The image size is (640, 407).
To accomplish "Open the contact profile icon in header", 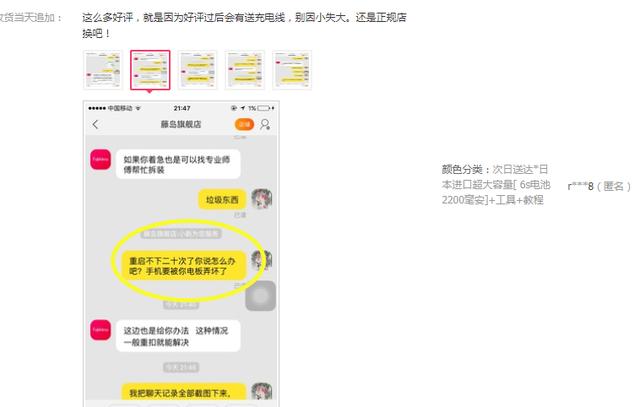I will tap(265, 124).
